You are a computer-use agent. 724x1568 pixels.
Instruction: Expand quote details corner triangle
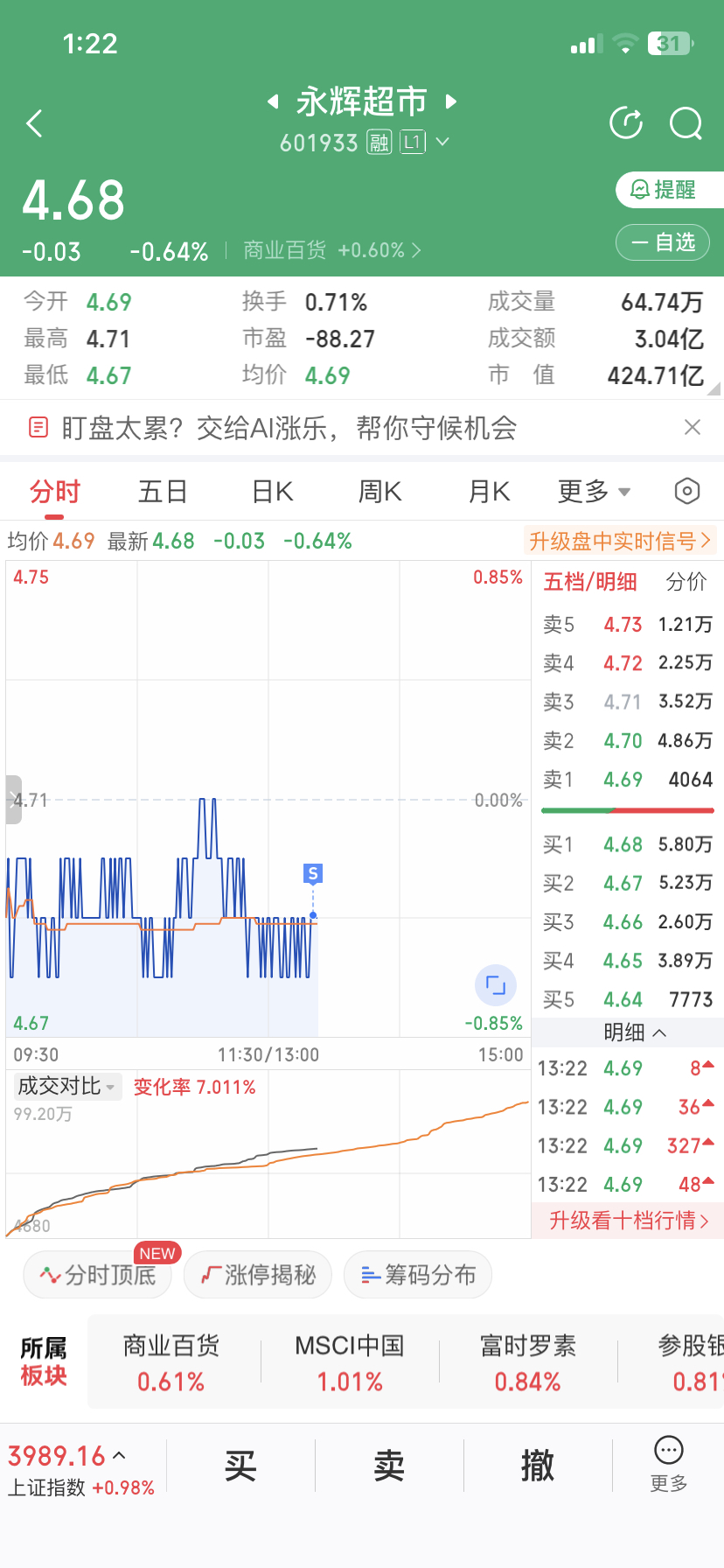714,388
